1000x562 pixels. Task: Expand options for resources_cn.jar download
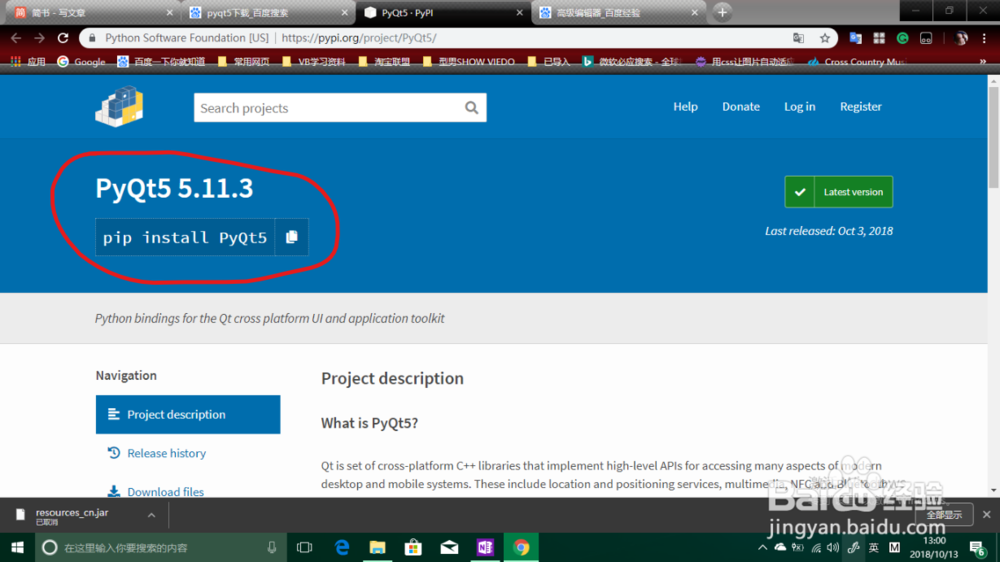(151, 515)
